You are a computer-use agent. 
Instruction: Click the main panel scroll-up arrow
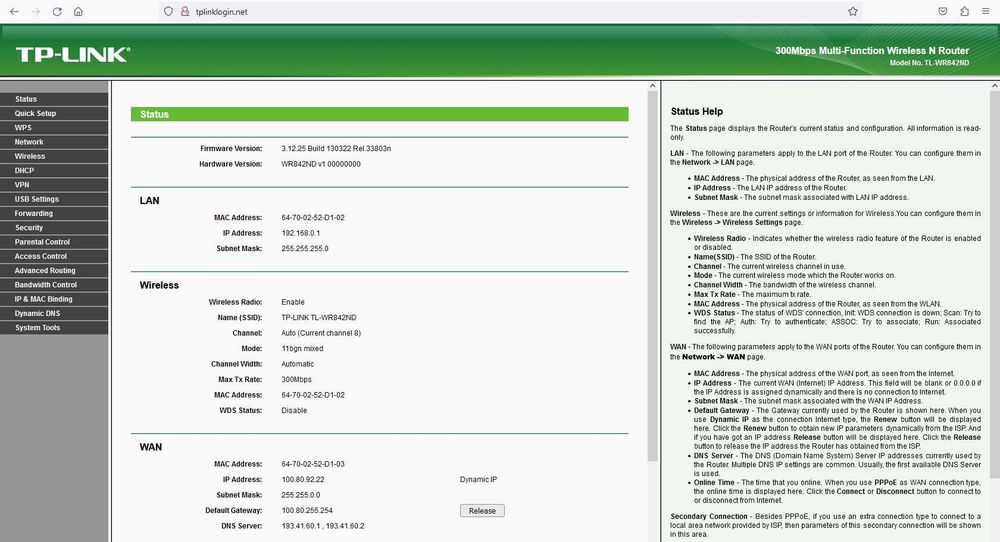[x=652, y=85]
